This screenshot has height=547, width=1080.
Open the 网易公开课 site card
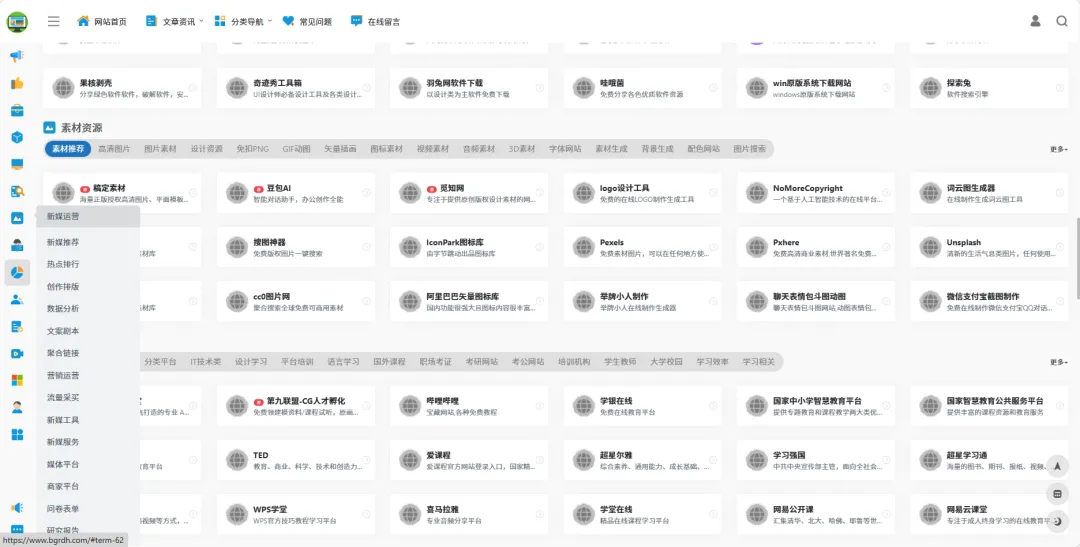click(x=816, y=515)
